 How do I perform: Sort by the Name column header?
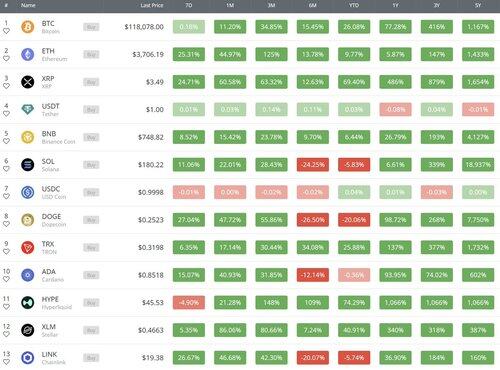coord(28,5)
